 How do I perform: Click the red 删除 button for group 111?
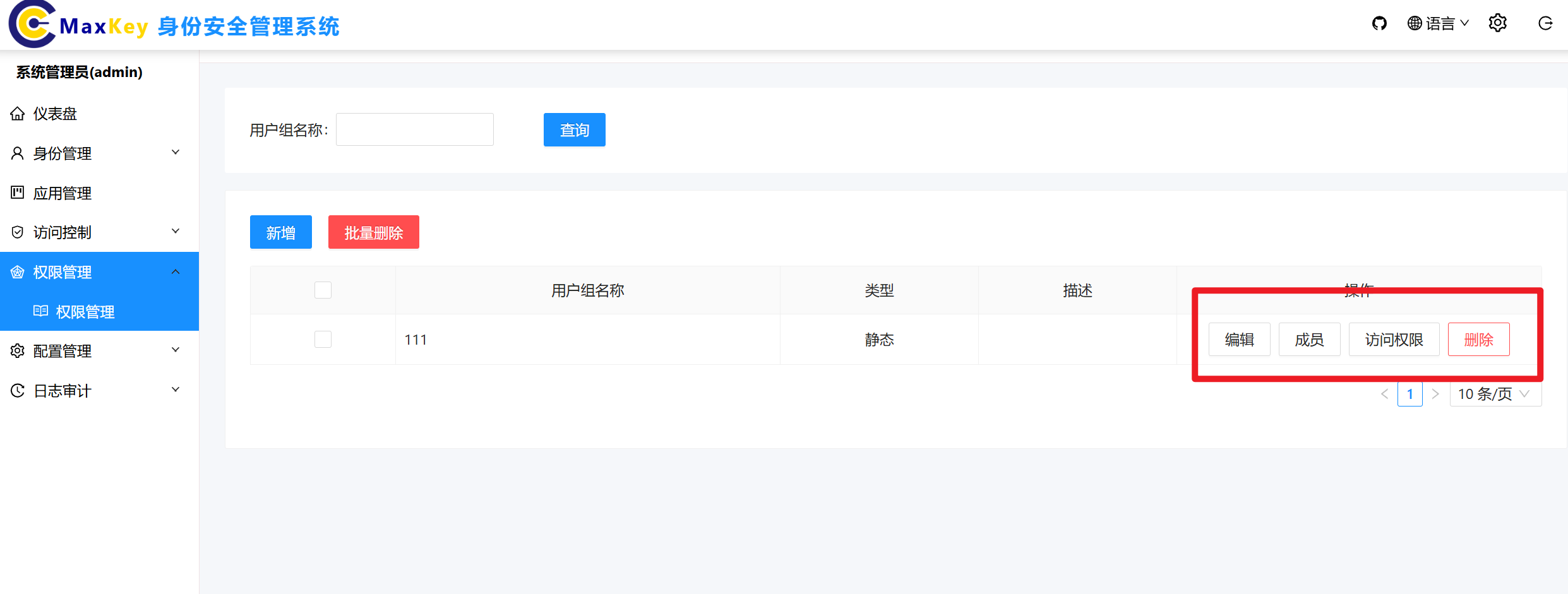pos(1478,339)
